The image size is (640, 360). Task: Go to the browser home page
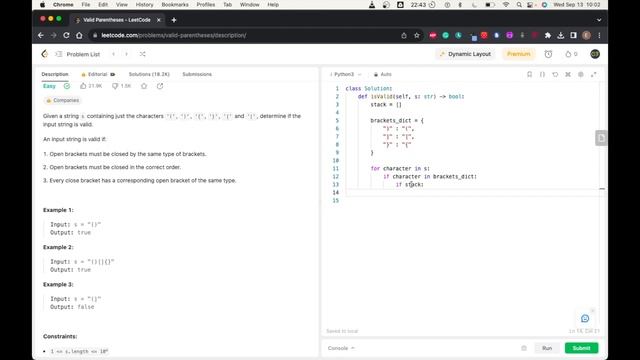[x=79, y=36]
